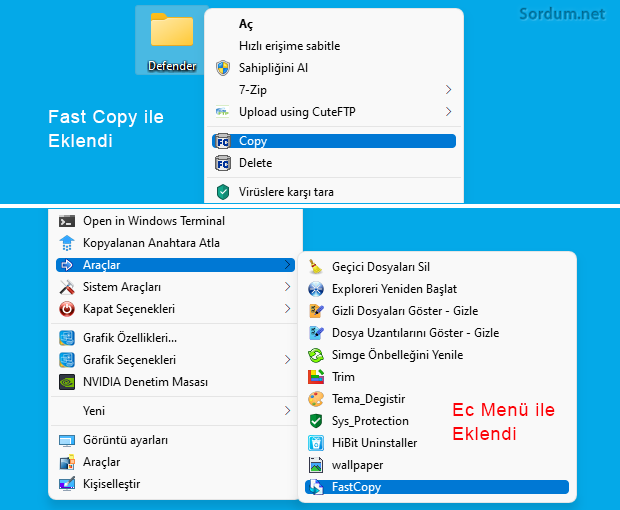The width and height of the screenshot is (620, 510).
Task: Expand the Upload using CuteFTP arrow
Action: (x=448, y=111)
